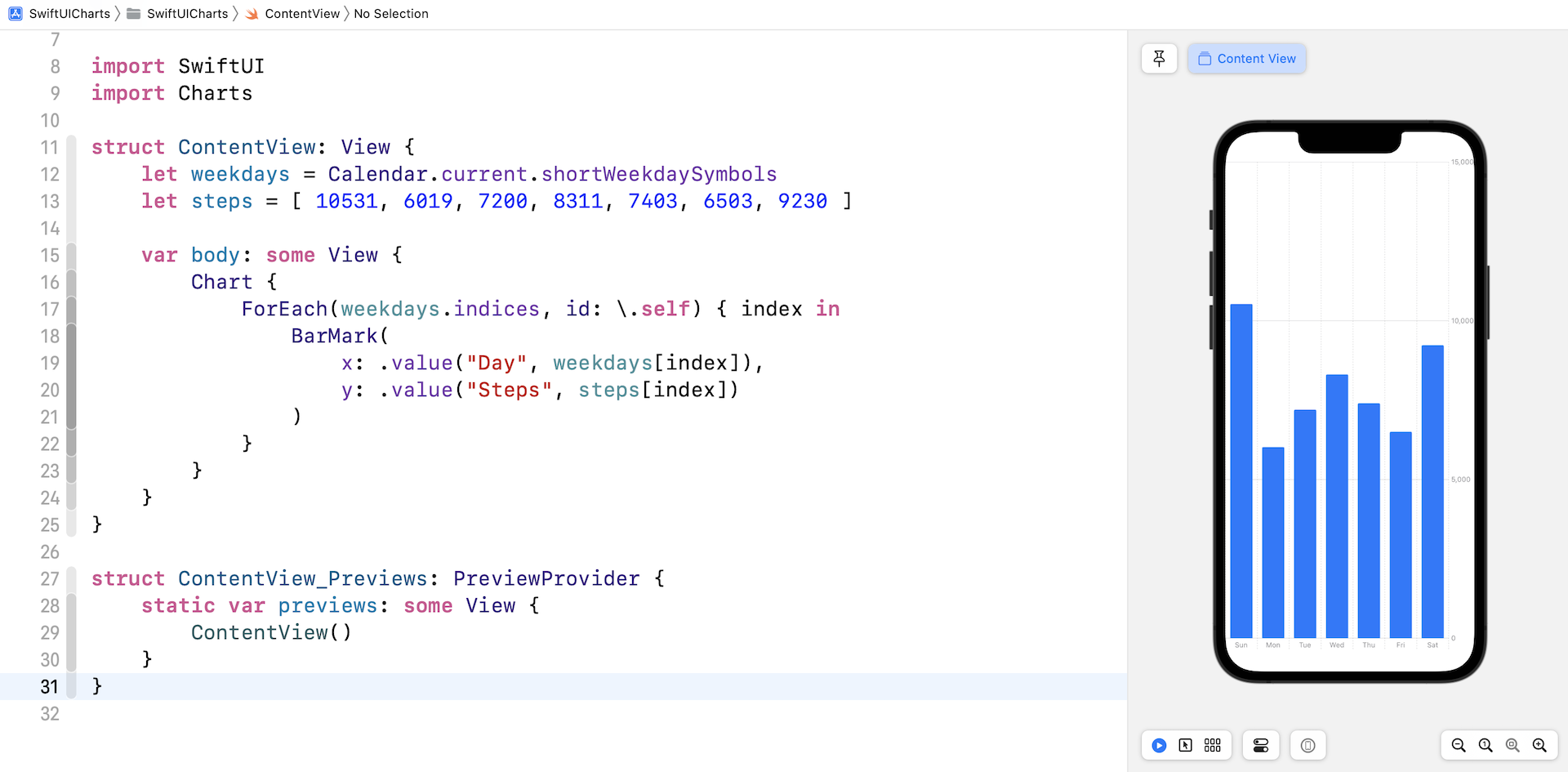The width and height of the screenshot is (1568, 772).
Task: Click the BarMark text on line 18
Action: pos(334,336)
